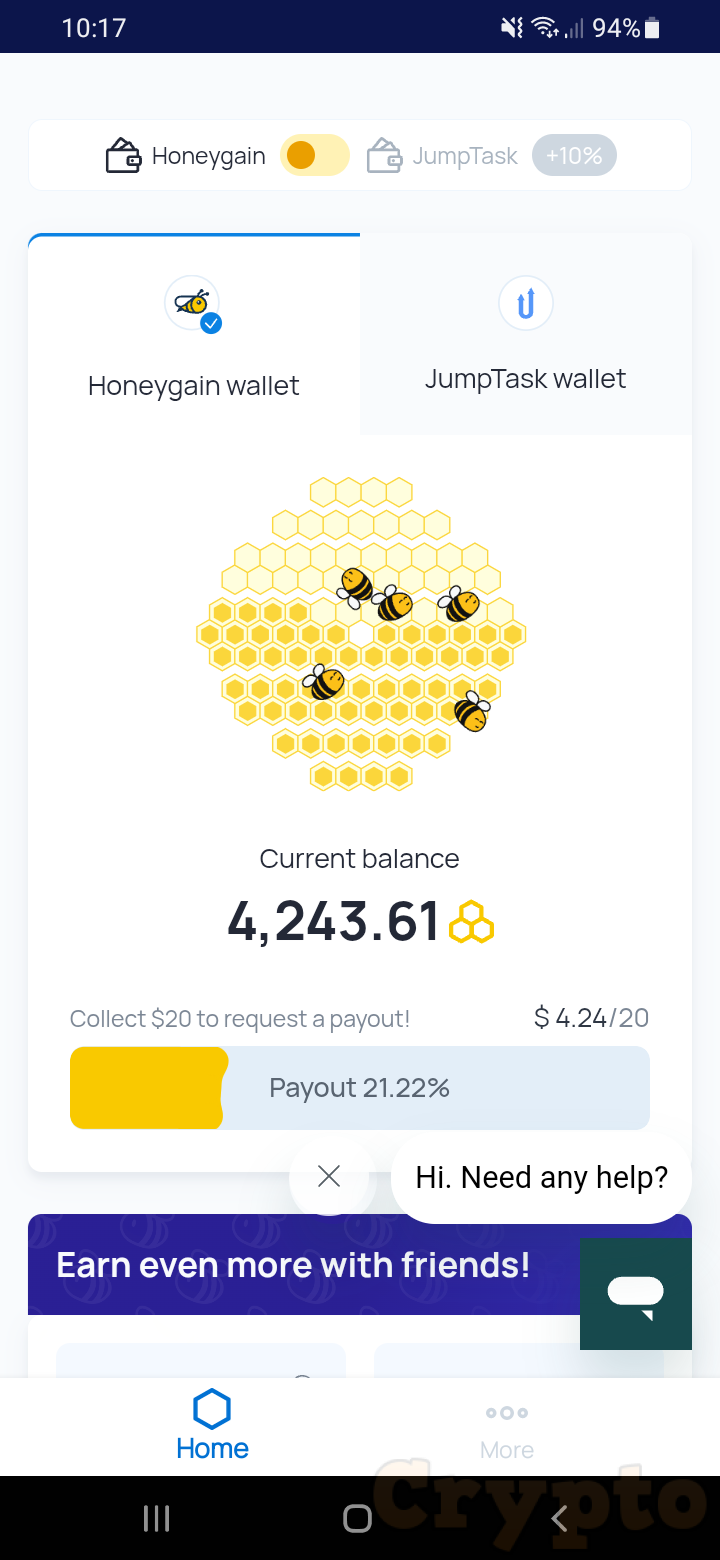Image resolution: width=720 pixels, height=1560 pixels.
Task: Open the Honeygain wallet tab
Action: click(194, 385)
